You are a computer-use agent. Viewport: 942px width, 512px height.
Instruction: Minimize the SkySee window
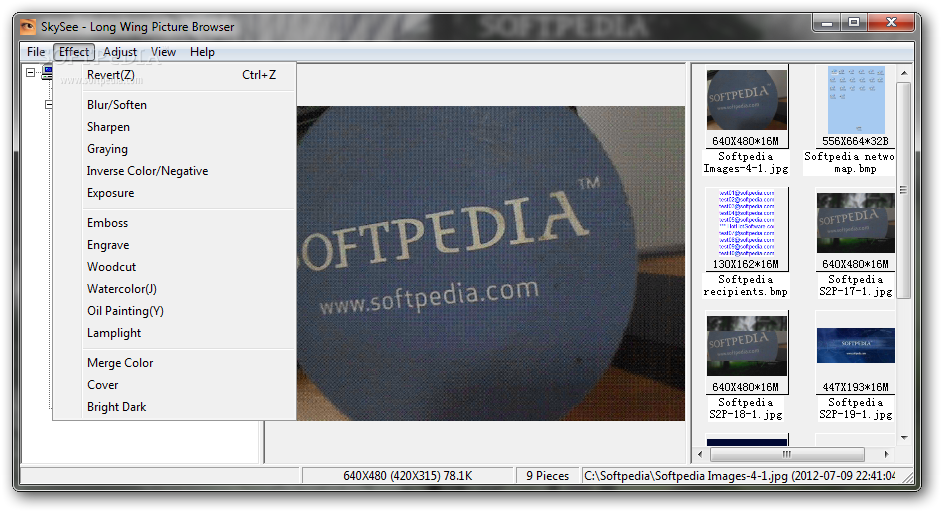pos(827,23)
